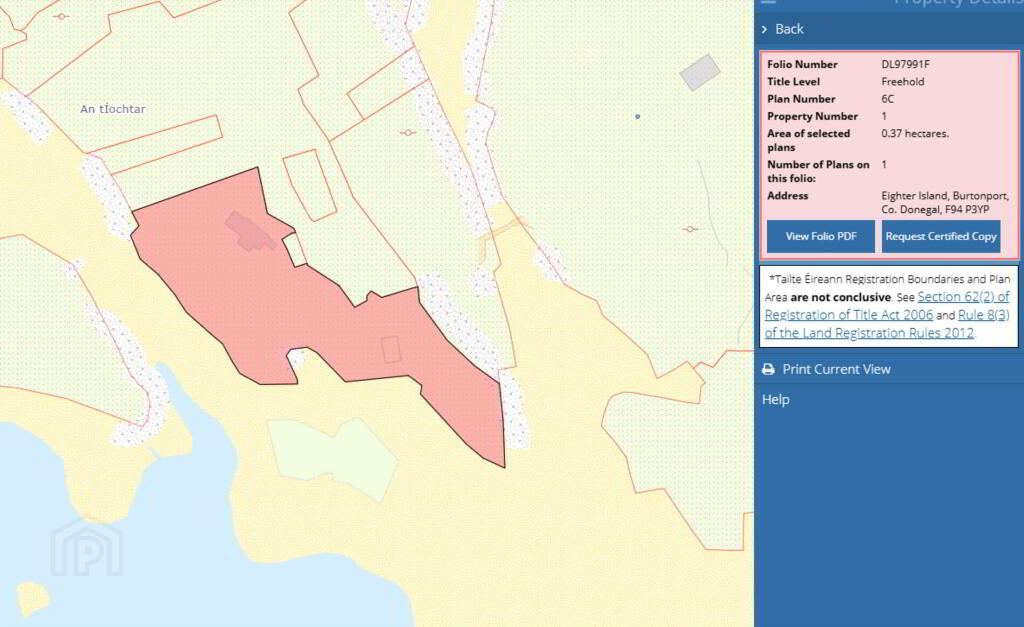Select Print Current View
Screen dimensions: 1024x627
click(x=837, y=369)
